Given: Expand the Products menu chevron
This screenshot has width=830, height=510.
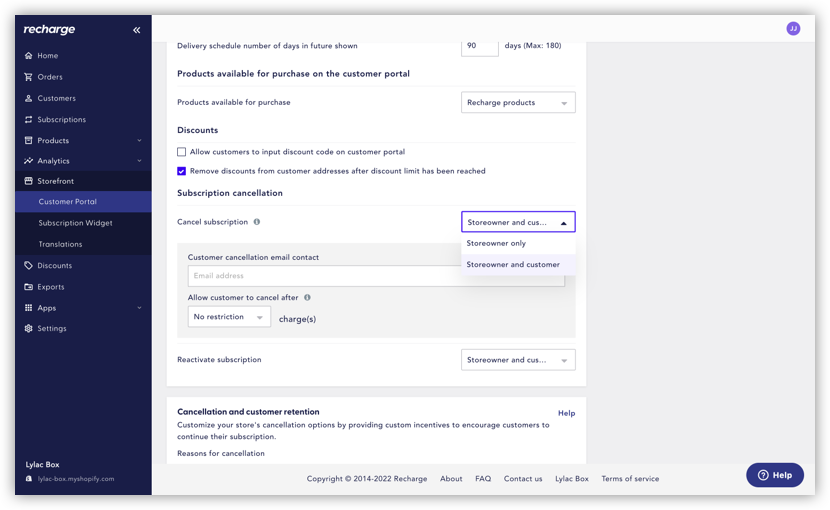Looking at the screenshot, I should [x=139, y=140].
